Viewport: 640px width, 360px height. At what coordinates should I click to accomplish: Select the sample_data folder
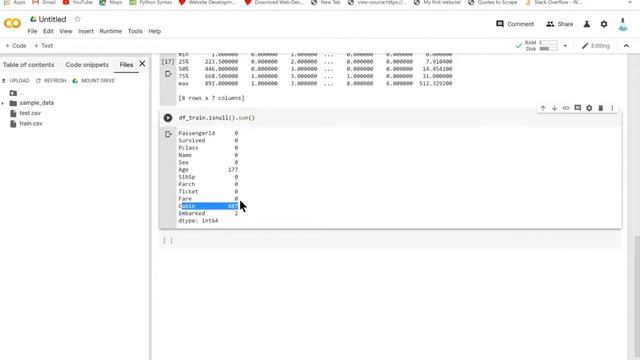coord(32,103)
